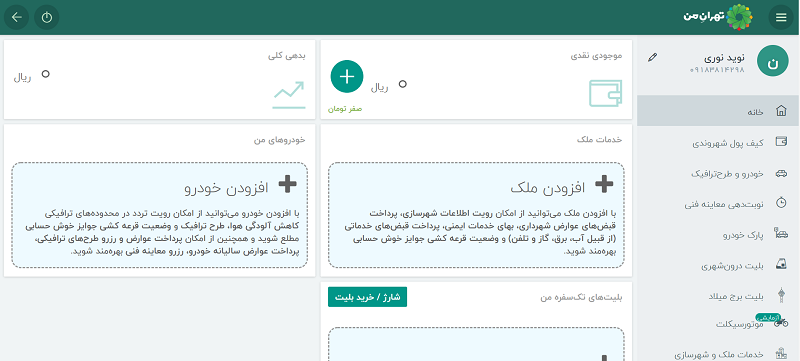Edit profile with the pencil icon

652,58
